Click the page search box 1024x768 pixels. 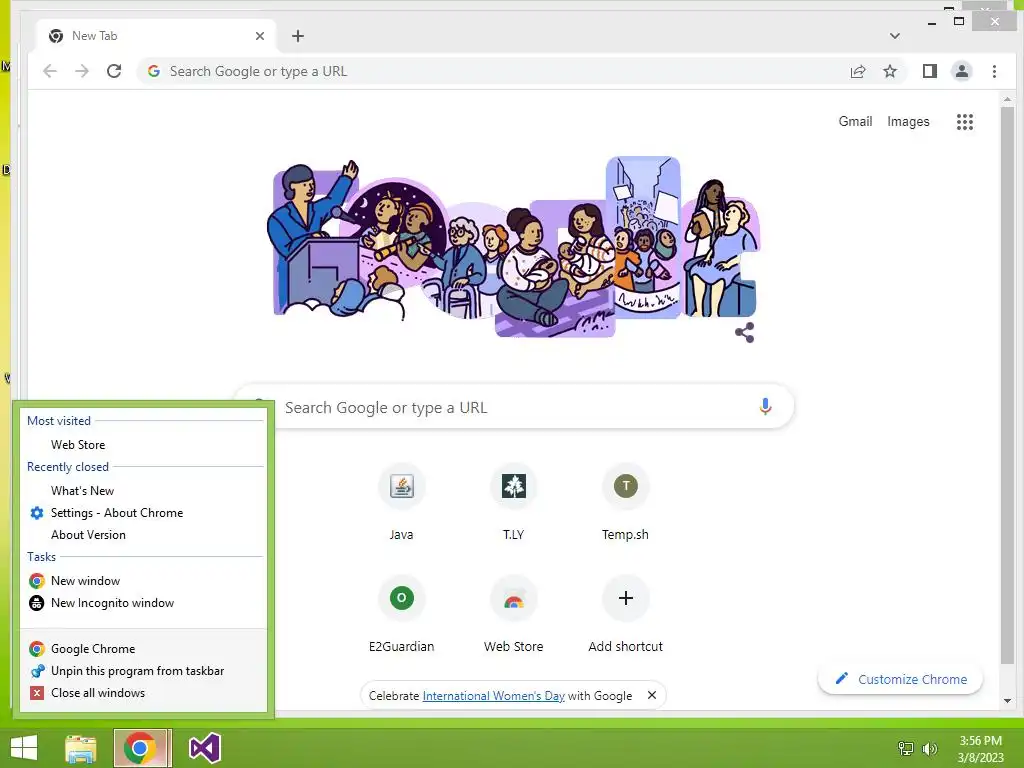513,407
